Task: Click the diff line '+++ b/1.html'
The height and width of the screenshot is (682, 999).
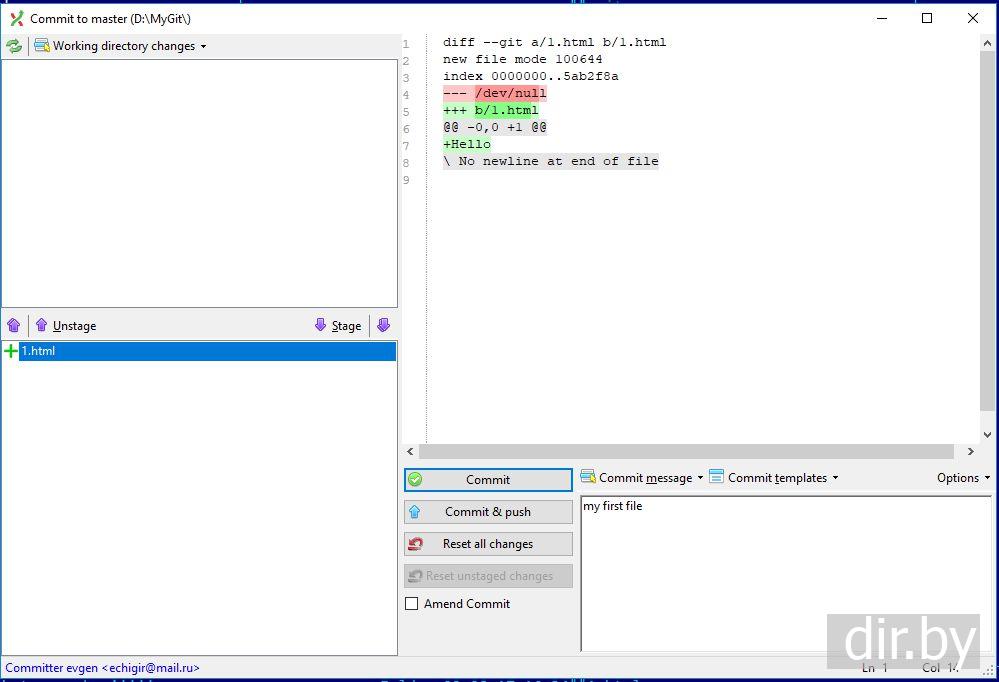Action: coord(491,110)
